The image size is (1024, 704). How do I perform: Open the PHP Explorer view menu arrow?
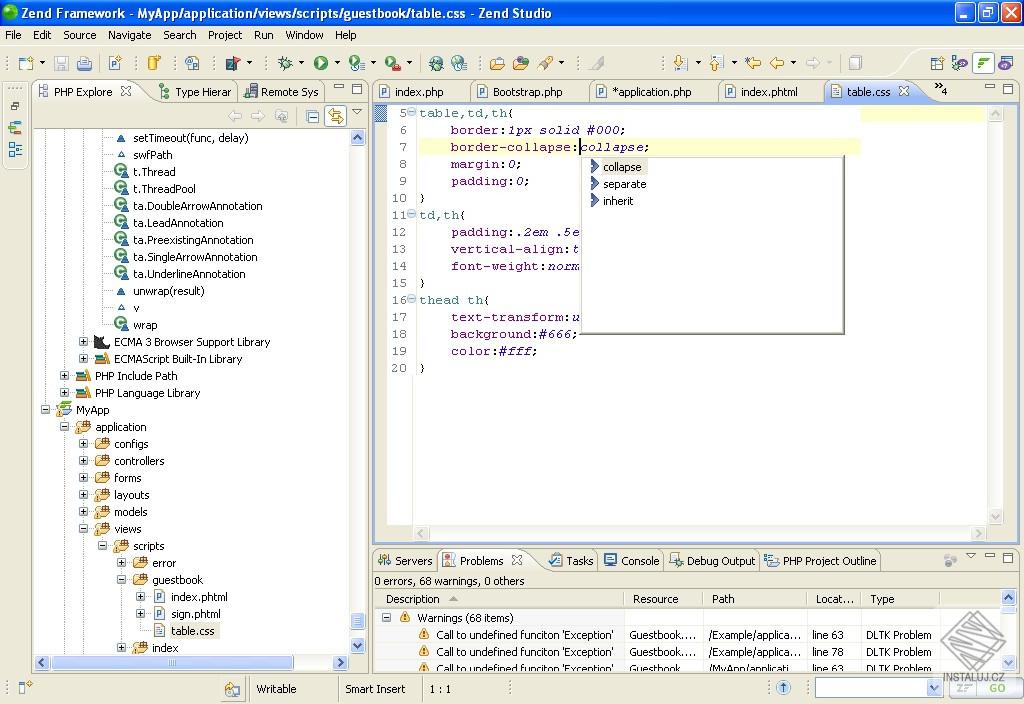[356, 112]
